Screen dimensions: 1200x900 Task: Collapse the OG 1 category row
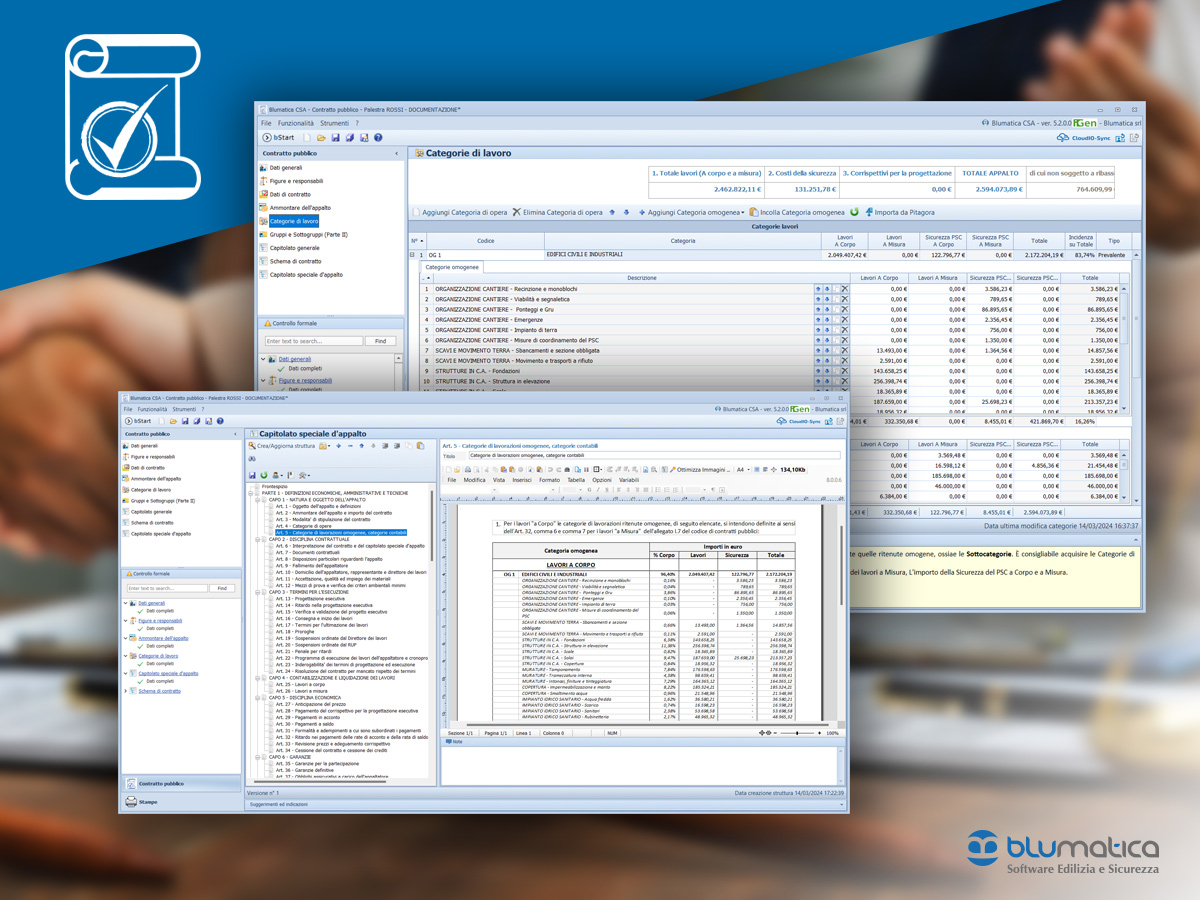coord(412,255)
